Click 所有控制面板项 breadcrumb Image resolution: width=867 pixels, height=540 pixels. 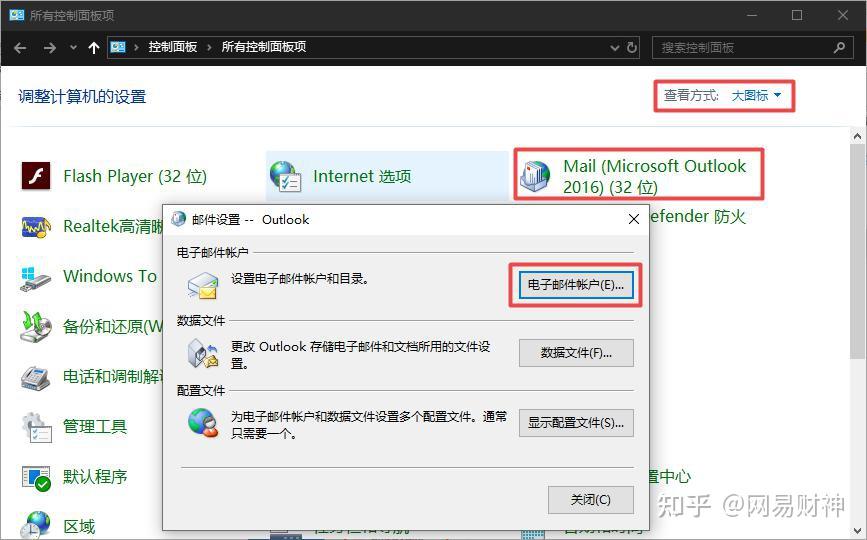click(x=264, y=47)
